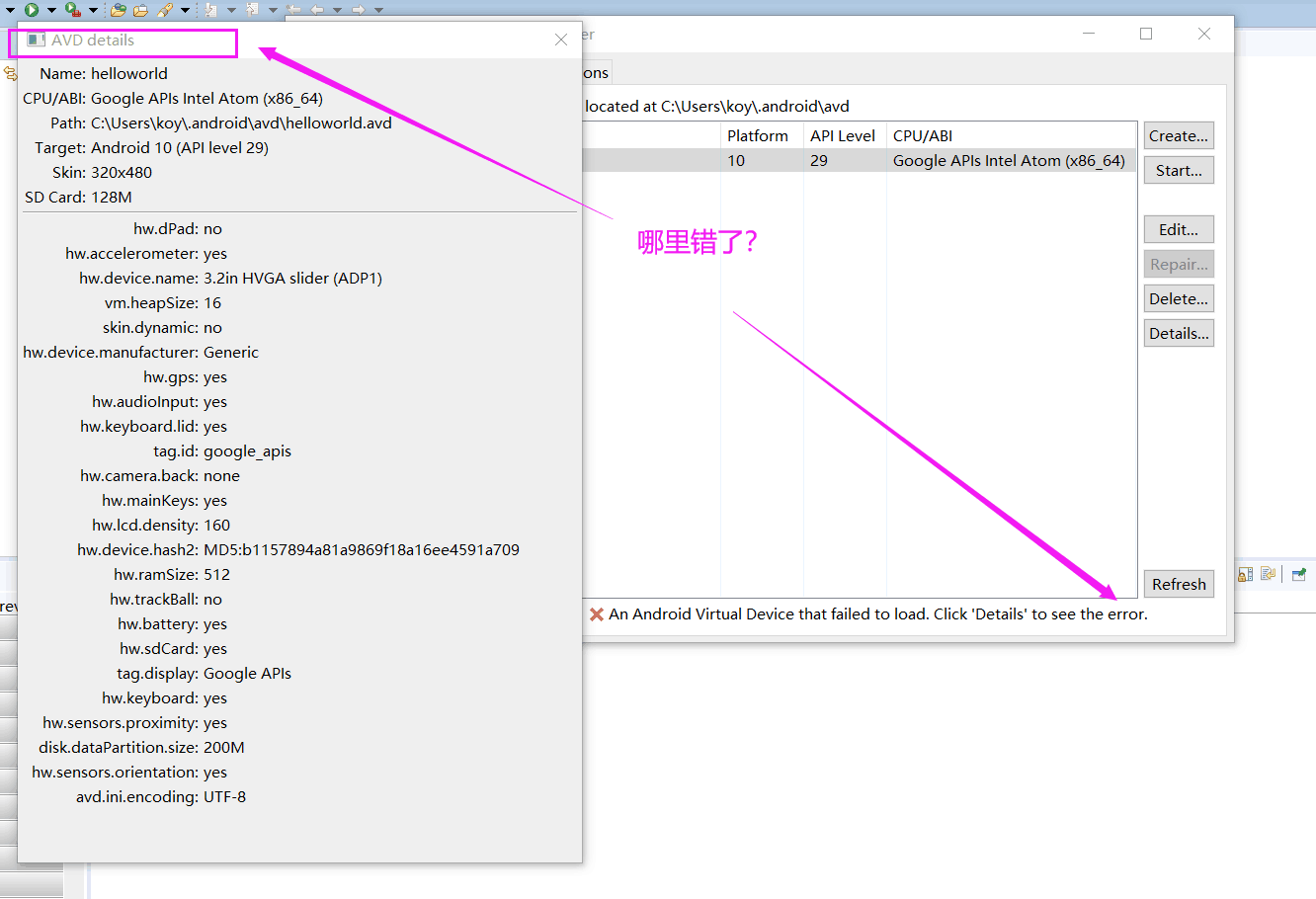Click the 'Android 10 (API level 29)' target text
The width and height of the screenshot is (1316, 899).
(x=180, y=147)
